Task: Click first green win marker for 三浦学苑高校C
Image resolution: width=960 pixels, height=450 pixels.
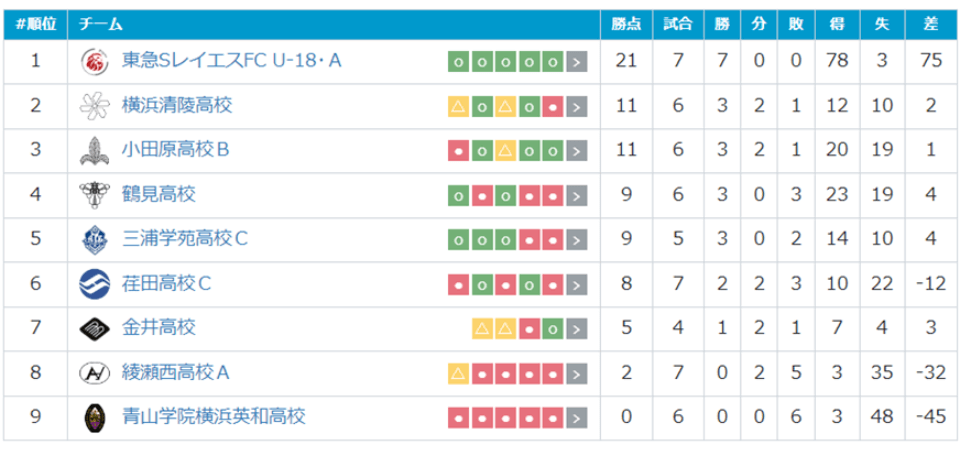Action: (458, 240)
